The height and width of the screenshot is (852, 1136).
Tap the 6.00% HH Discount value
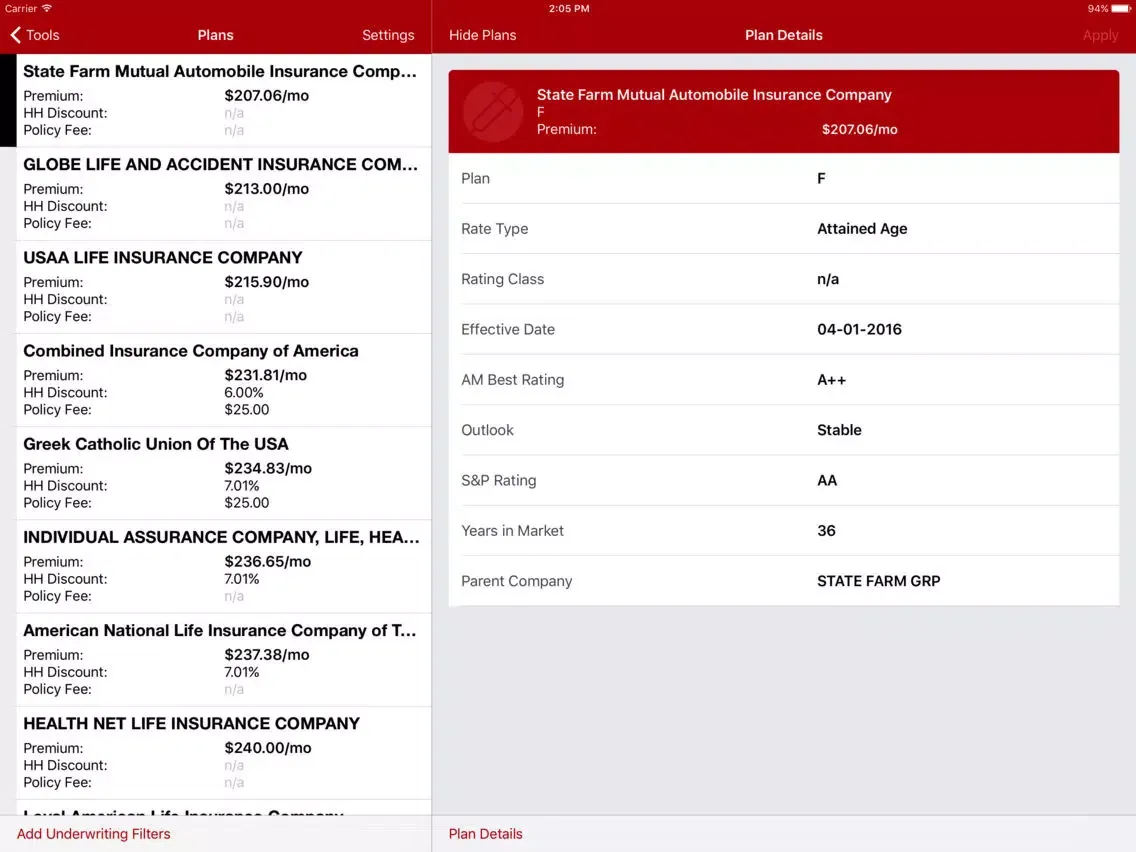(x=243, y=393)
